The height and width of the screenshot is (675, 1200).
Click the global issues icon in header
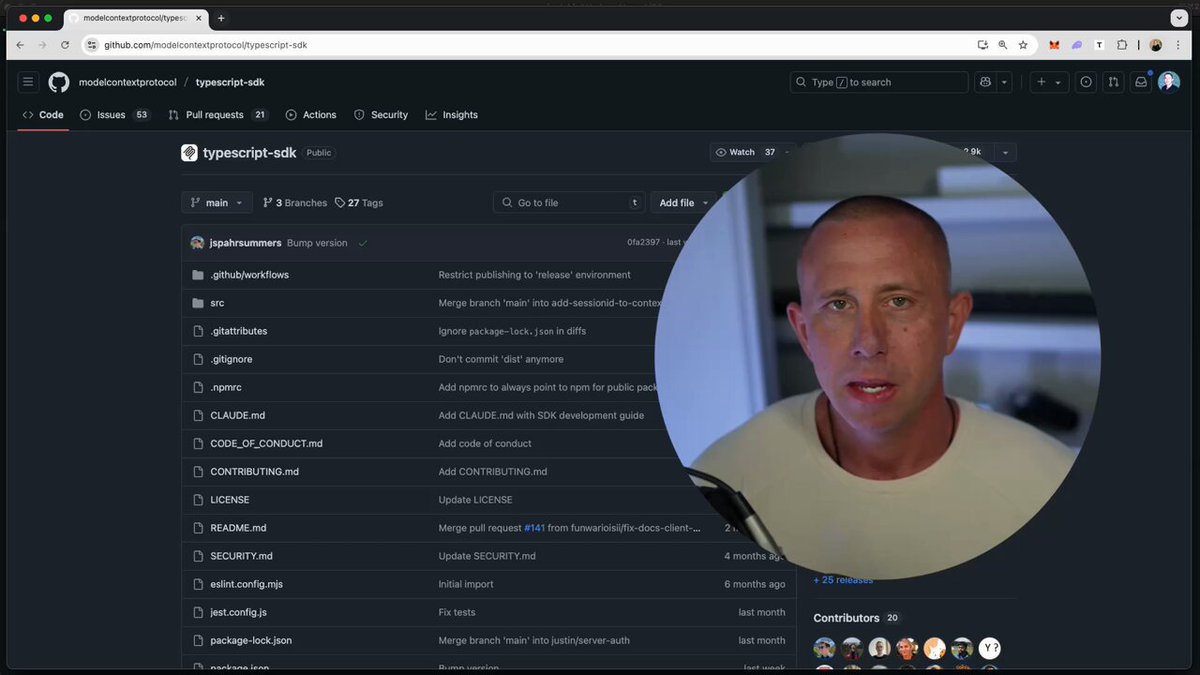[1086, 82]
